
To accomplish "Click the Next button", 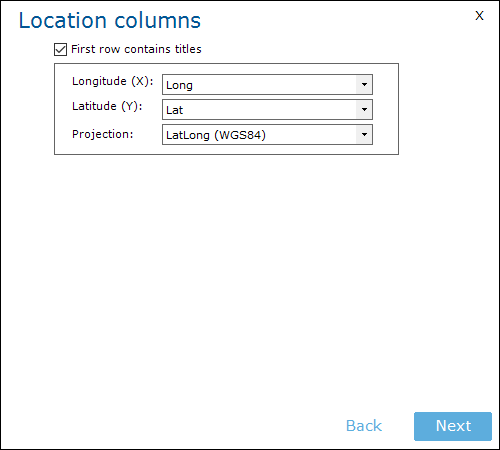I will pyautogui.click(x=453, y=426).
